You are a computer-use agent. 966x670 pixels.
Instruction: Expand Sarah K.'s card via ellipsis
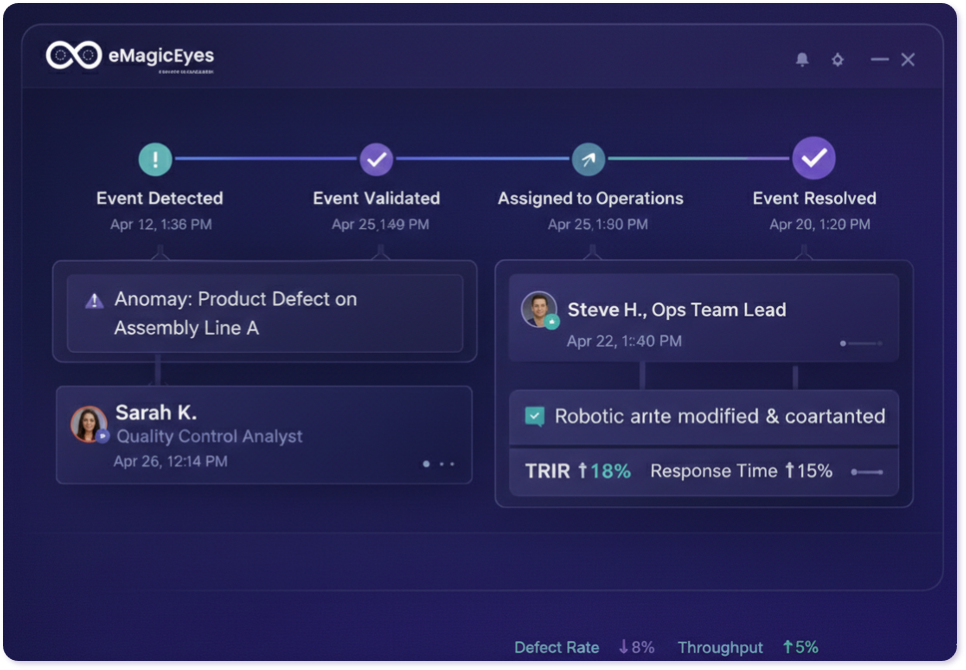click(x=437, y=464)
